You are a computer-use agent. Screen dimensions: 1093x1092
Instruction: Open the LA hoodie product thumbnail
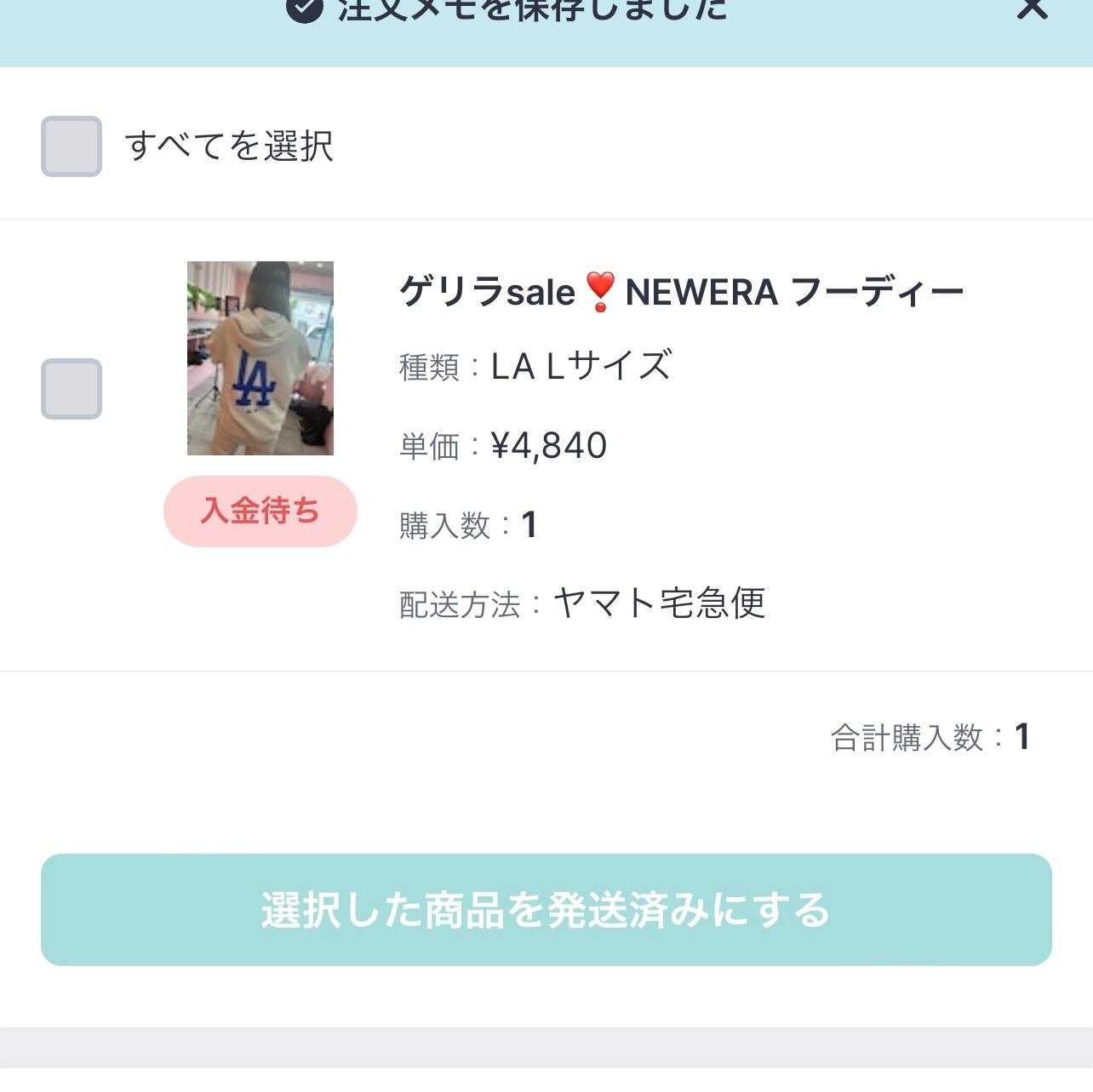point(260,357)
